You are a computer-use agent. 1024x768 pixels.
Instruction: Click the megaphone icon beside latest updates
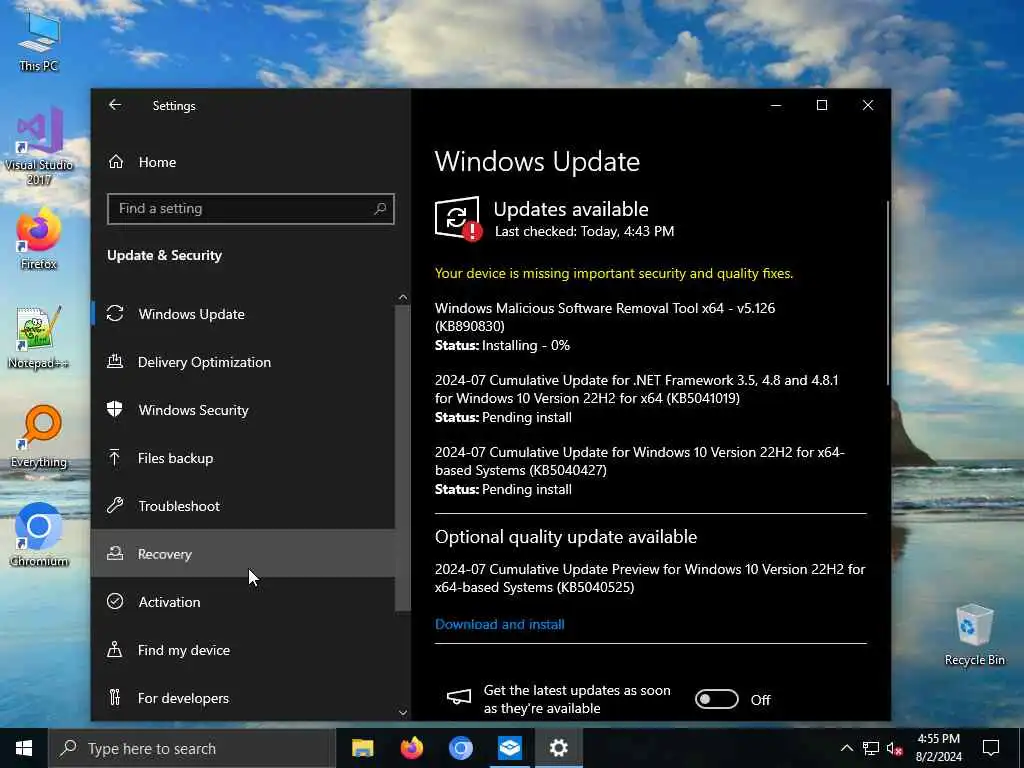[x=458, y=697]
